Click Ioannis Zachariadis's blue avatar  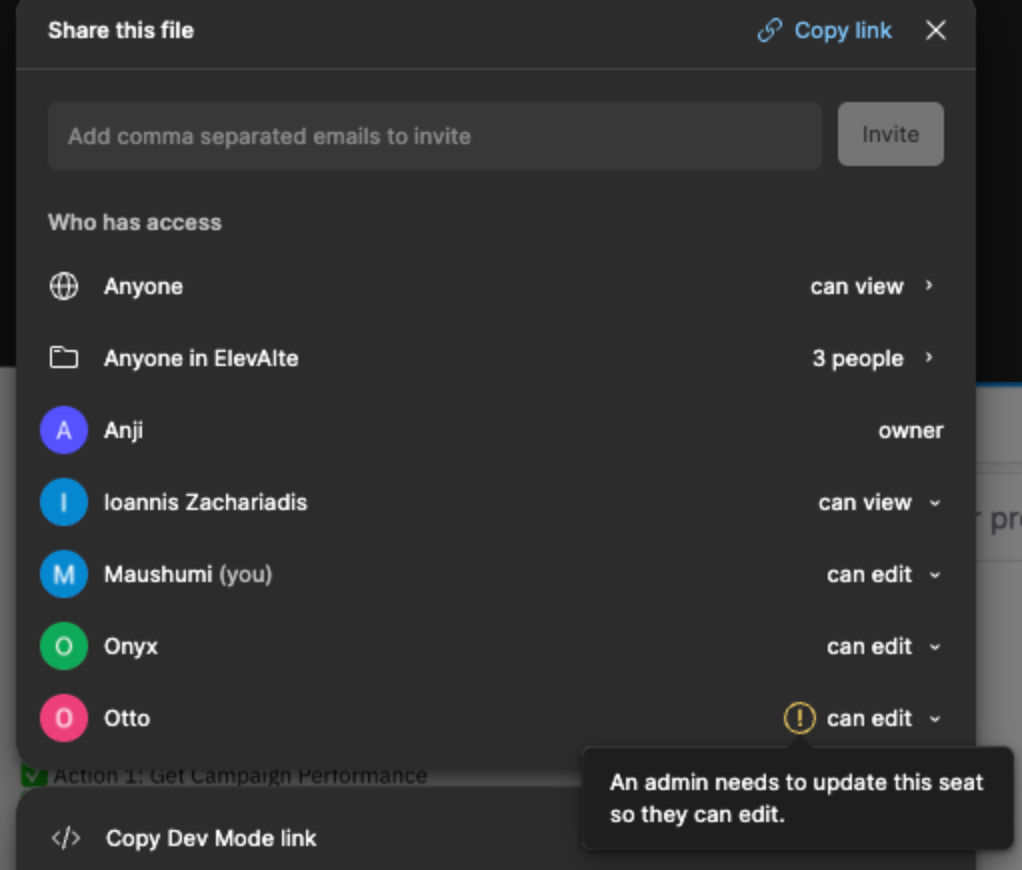[x=64, y=502]
